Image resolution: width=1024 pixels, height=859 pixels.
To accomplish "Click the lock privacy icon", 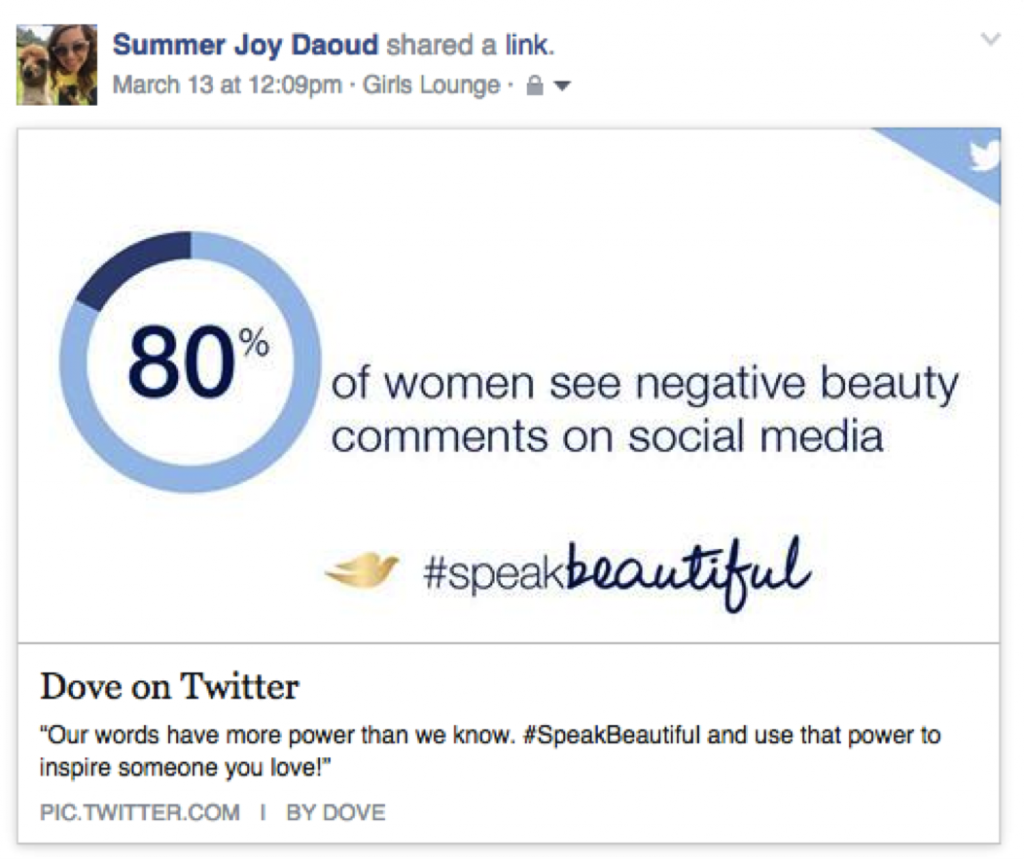I will pos(535,85).
